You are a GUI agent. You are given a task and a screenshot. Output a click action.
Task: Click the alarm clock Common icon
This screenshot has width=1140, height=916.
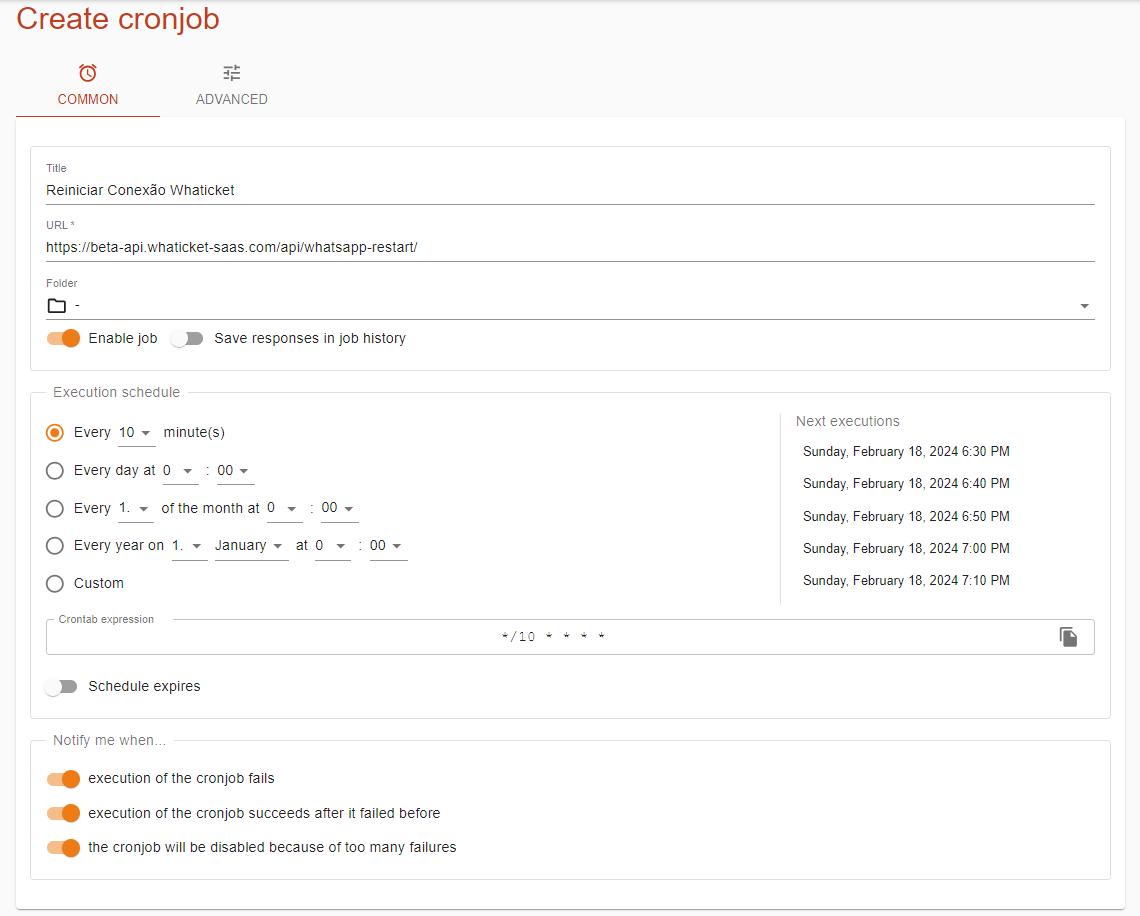point(88,73)
